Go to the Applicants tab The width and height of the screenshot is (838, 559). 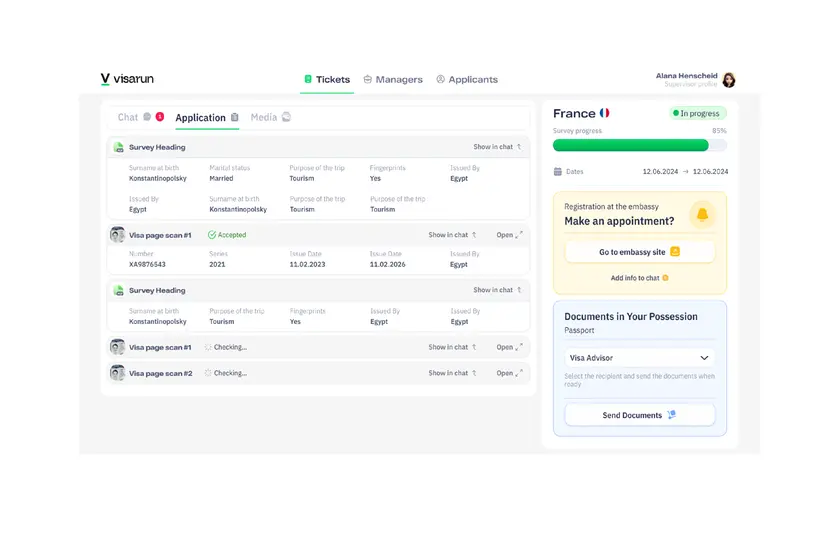(467, 80)
